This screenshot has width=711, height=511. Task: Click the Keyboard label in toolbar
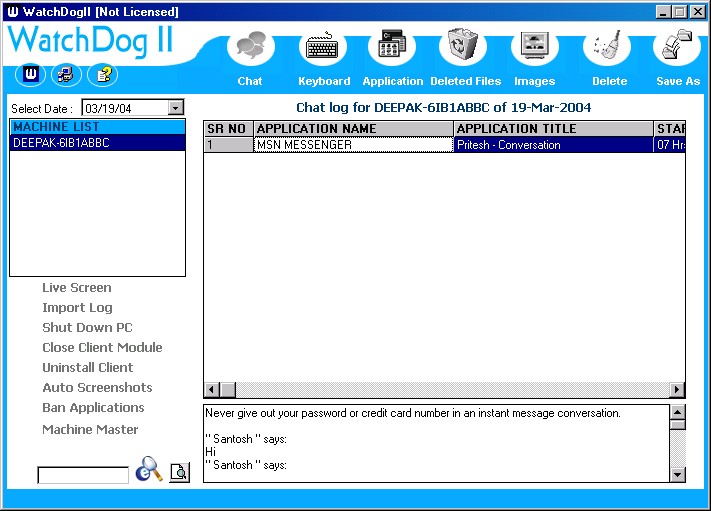pyautogui.click(x=324, y=81)
